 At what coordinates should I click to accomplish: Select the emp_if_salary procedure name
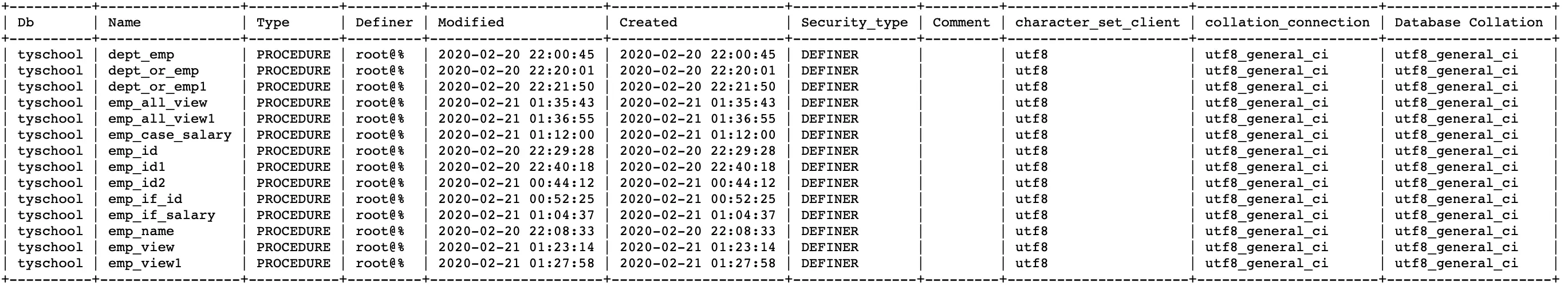[x=161, y=215]
